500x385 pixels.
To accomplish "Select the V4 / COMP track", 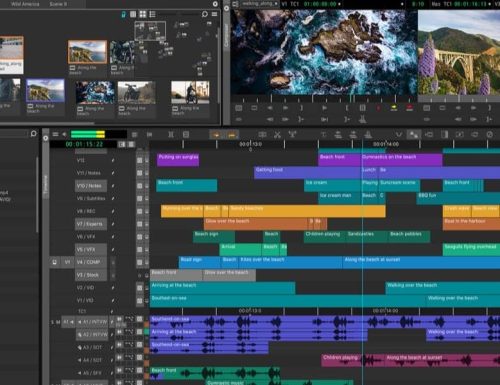I will [91, 262].
